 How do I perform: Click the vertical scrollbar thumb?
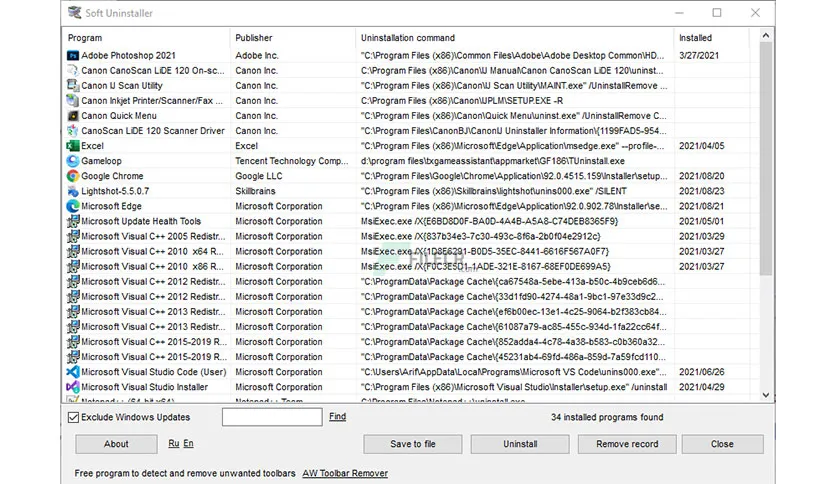coord(766,159)
